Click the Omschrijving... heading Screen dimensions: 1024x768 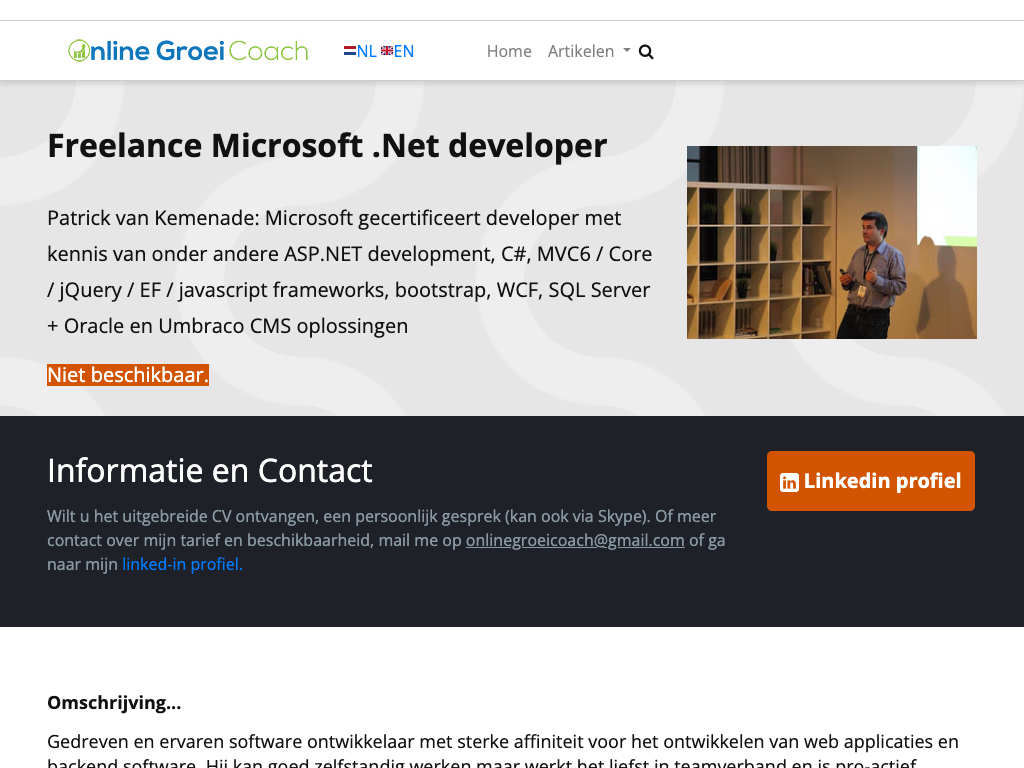click(x=114, y=702)
